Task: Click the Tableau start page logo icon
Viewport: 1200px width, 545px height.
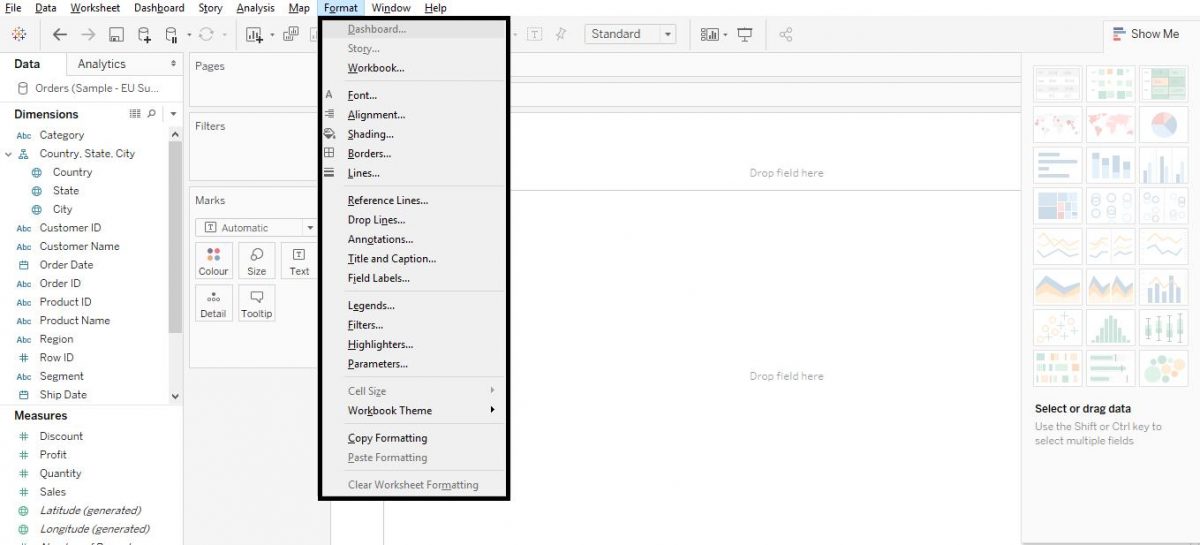Action: (19, 34)
